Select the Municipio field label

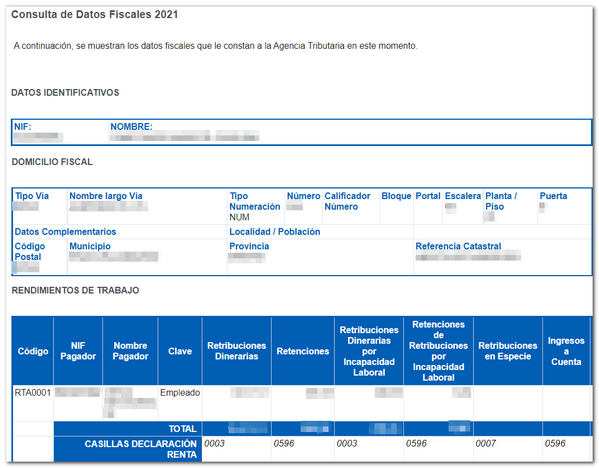tap(90, 246)
